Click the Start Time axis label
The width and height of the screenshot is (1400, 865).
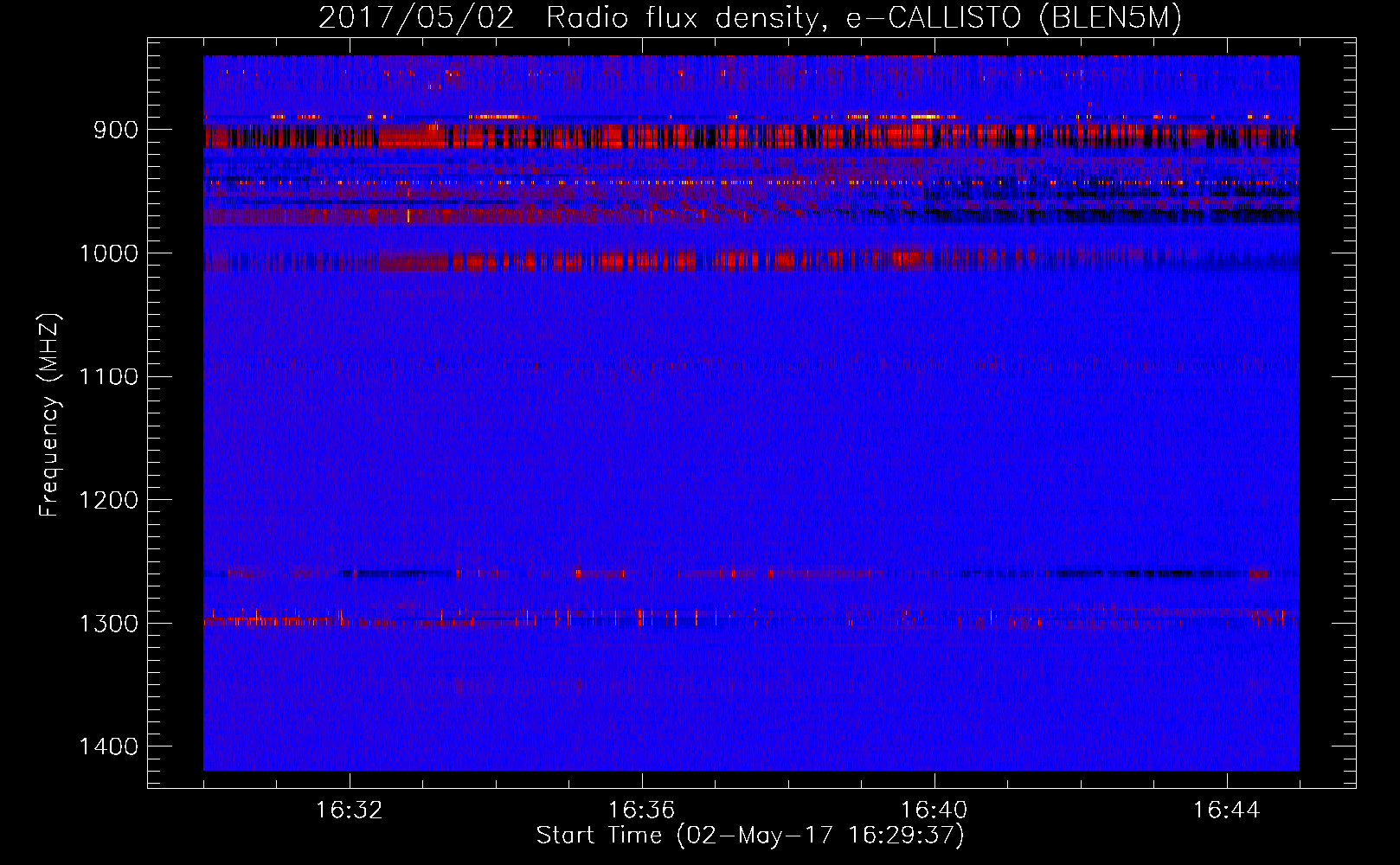click(x=750, y=836)
